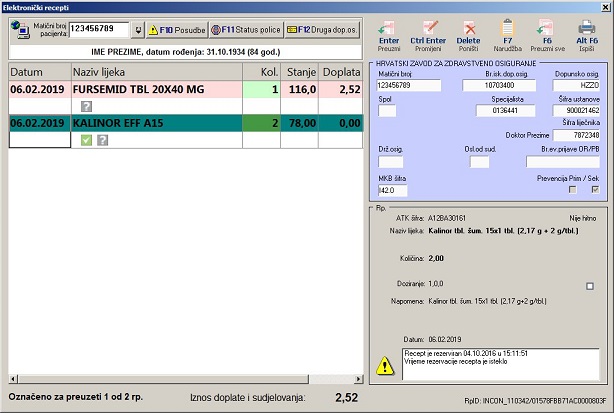
Task: Click the stock cell 116,0
Action: [300, 89]
